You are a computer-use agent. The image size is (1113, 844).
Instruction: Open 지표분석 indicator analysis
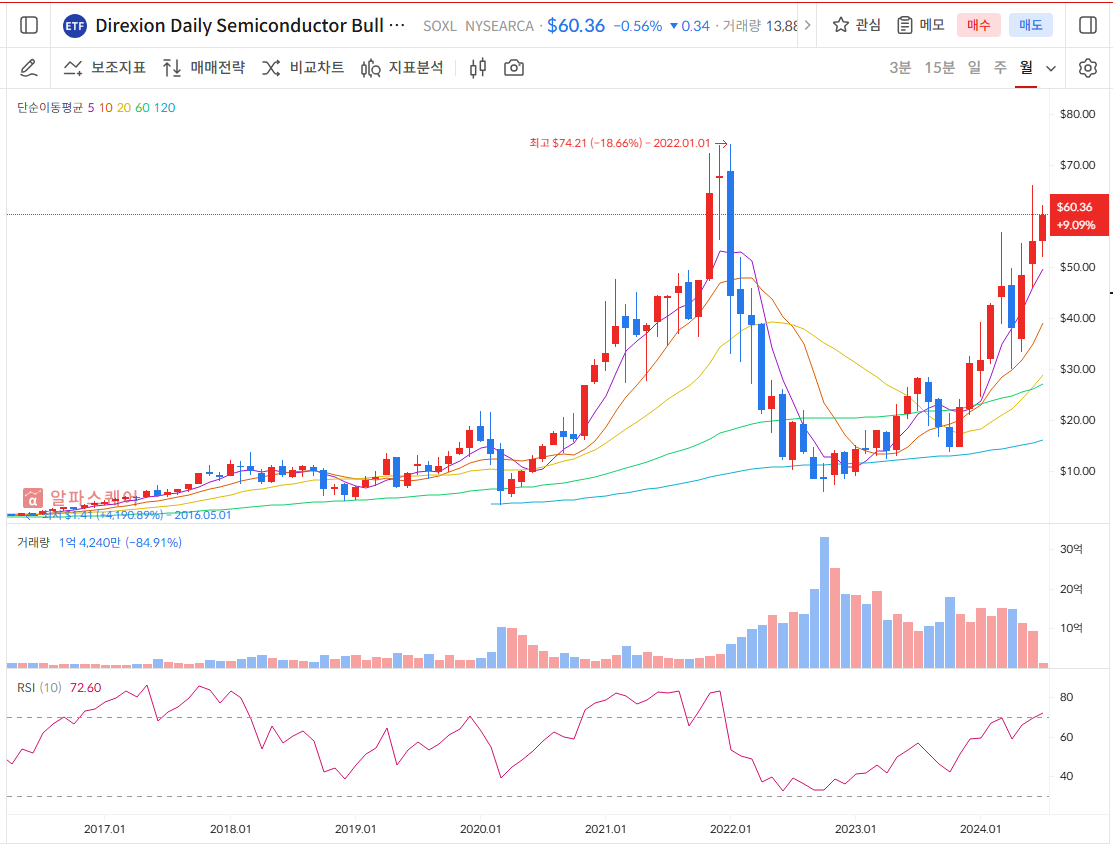(402, 67)
